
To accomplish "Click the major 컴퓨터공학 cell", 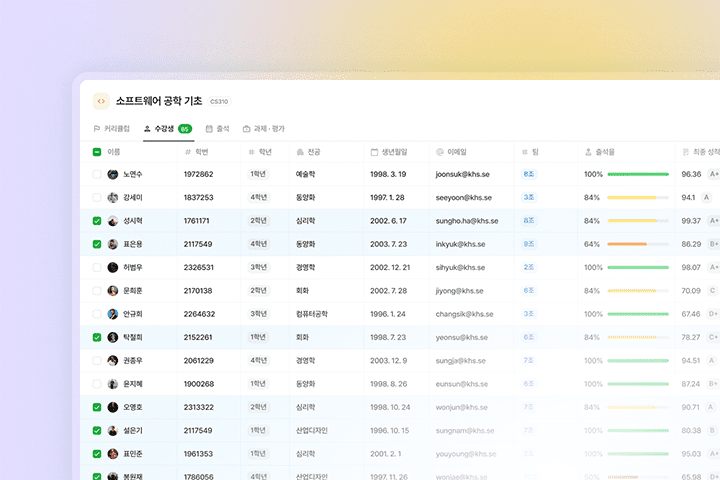I will click(312, 314).
